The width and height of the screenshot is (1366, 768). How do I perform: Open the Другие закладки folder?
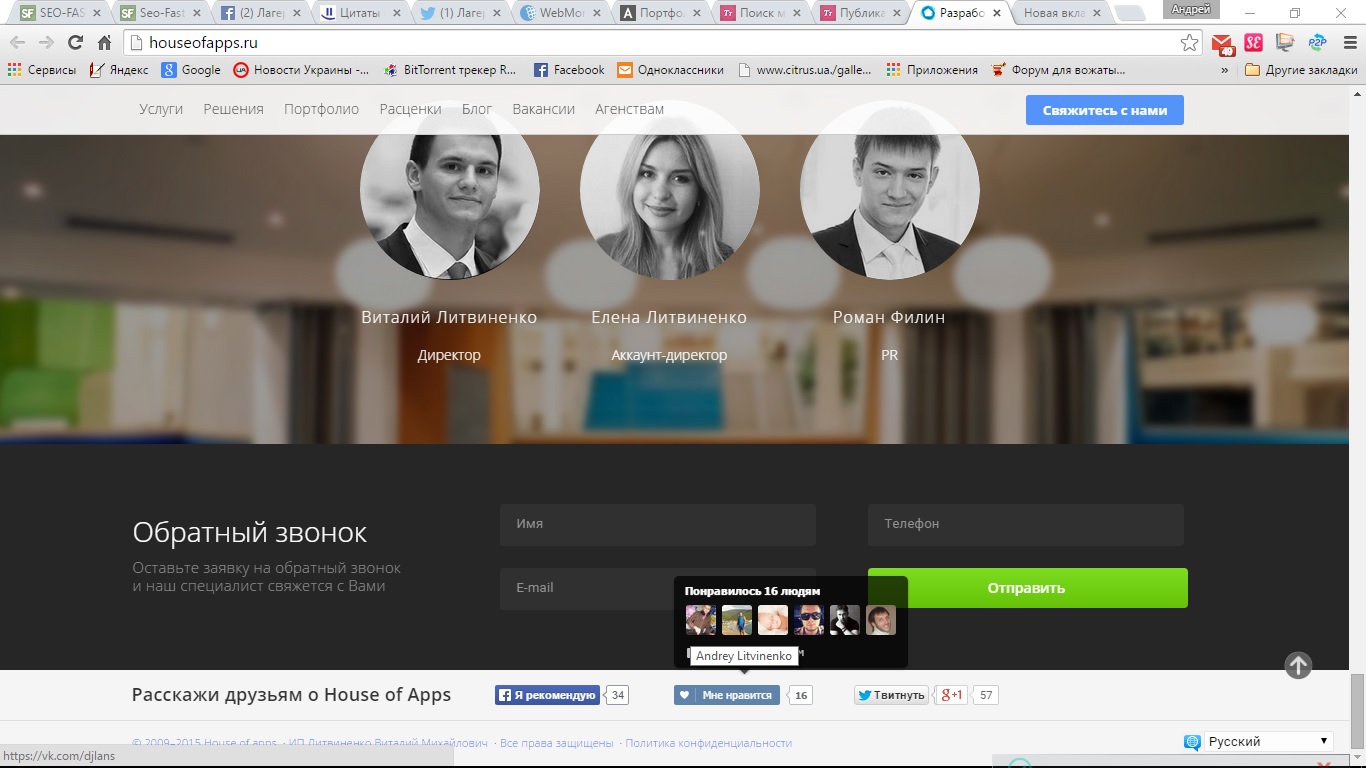[1301, 70]
